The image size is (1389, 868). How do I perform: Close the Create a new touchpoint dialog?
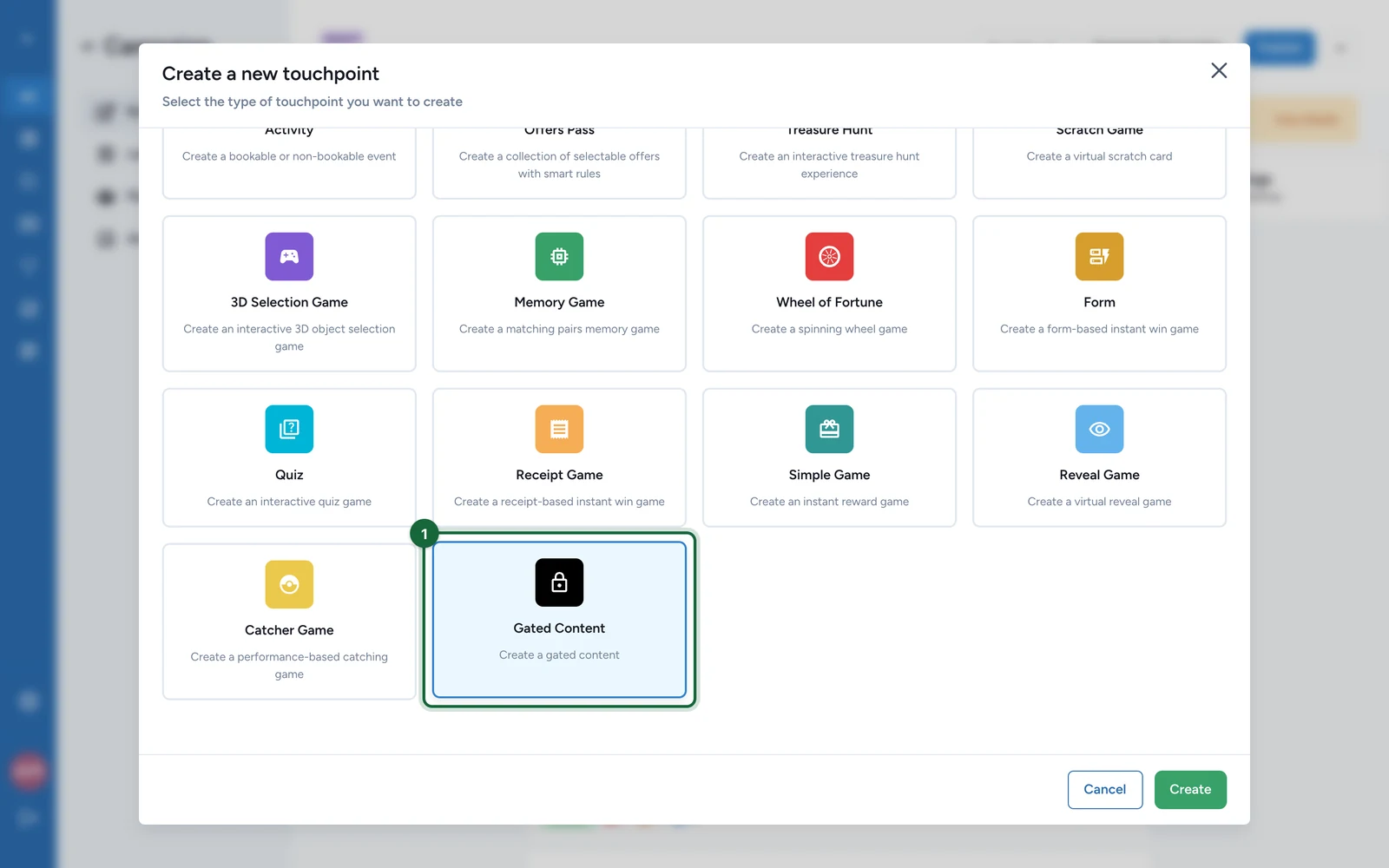pos(1219,70)
